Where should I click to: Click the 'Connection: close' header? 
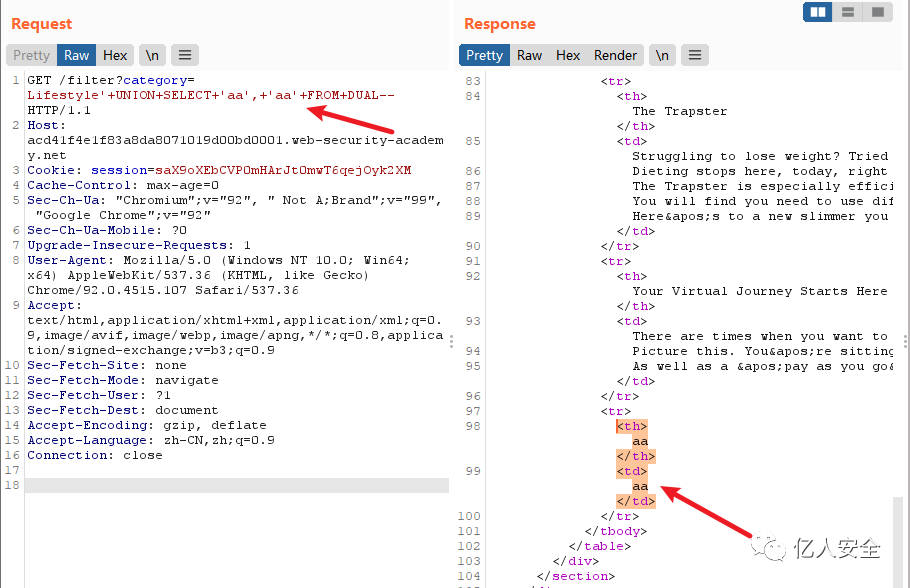point(95,456)
